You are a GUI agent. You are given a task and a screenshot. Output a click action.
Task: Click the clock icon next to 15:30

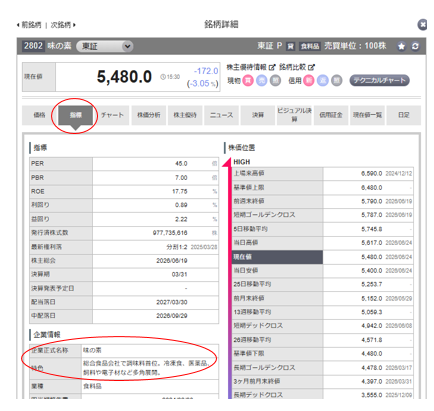[163, 77]
